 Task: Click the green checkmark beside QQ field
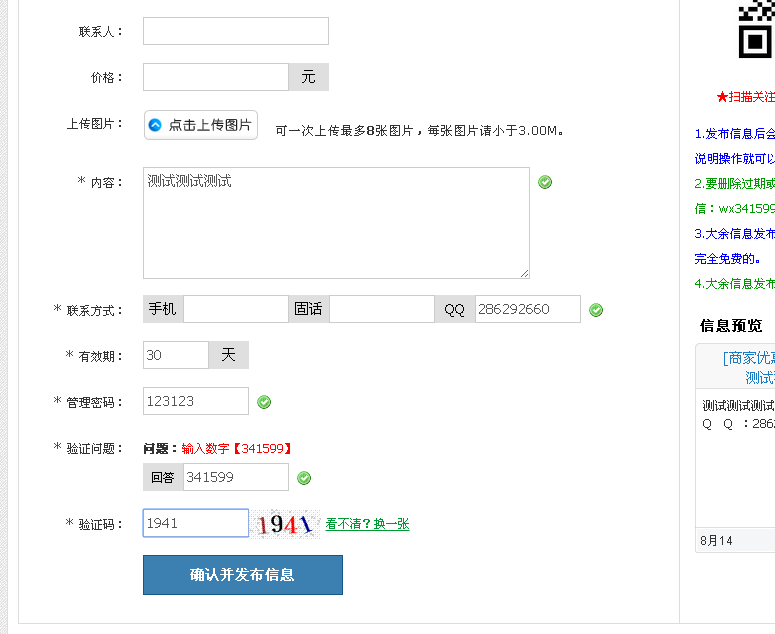coord(596,310)
